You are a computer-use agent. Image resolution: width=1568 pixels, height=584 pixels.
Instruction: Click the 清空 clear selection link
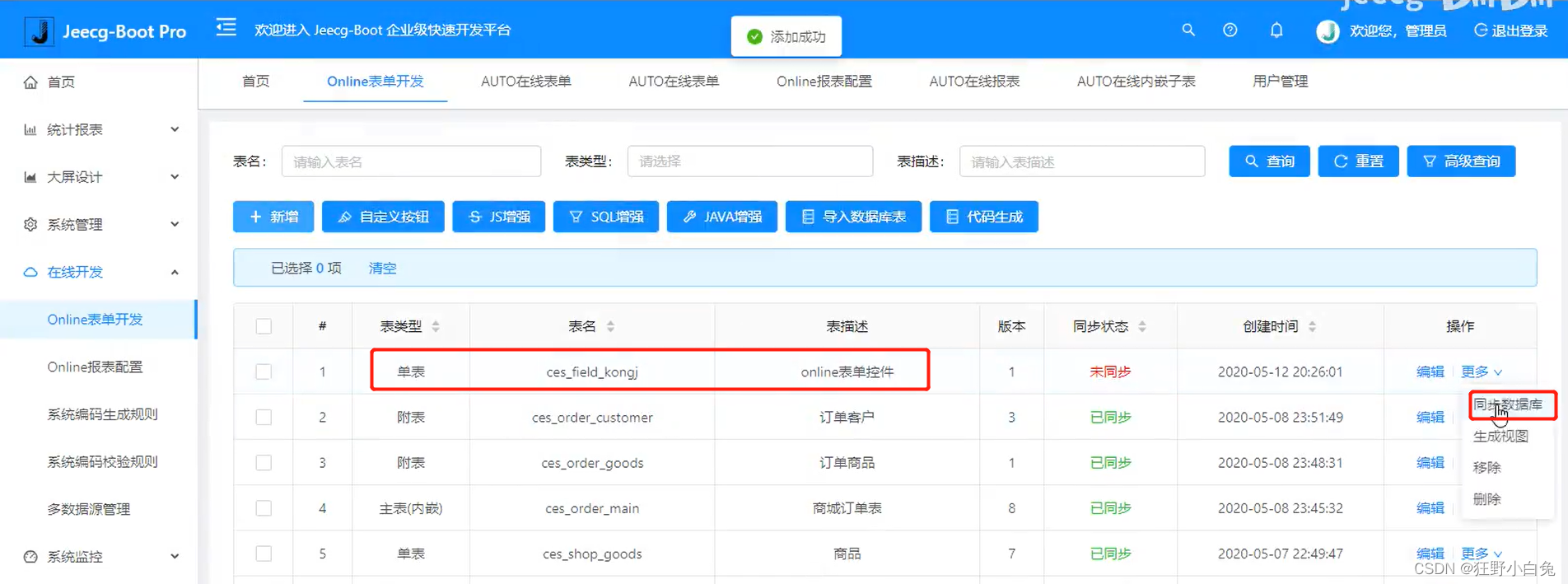coord(382,268)
